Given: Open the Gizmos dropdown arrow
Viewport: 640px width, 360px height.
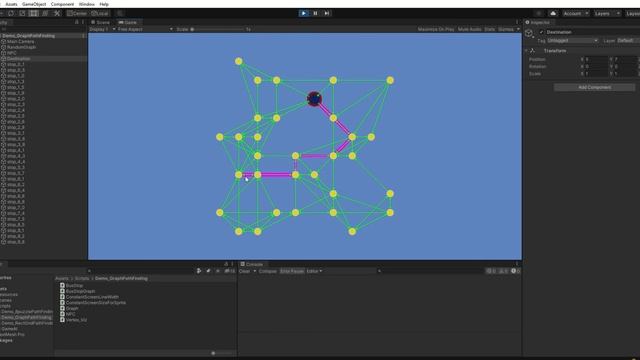Looking at the screenshot, I should [x=518, y=29].
